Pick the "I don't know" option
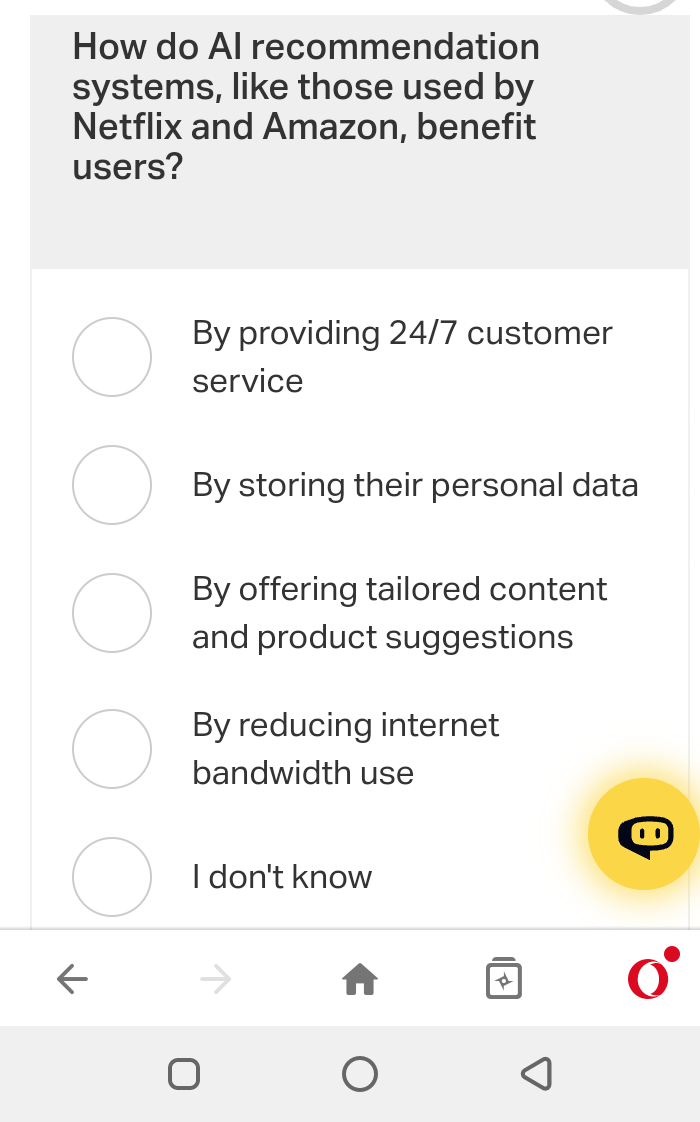The image size is (700, 1122). (x=112, y=877)
